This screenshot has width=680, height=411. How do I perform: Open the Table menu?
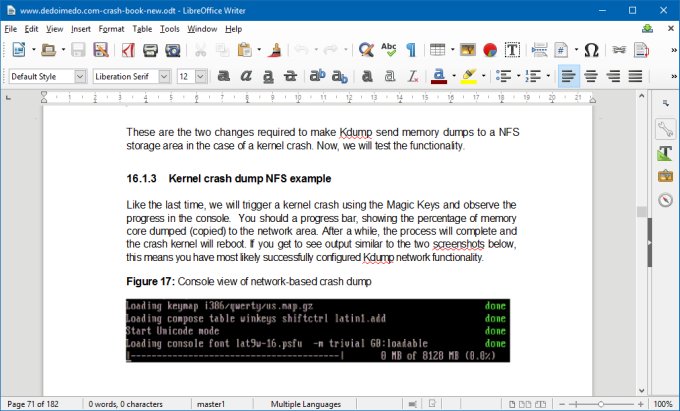pos(143,29)
